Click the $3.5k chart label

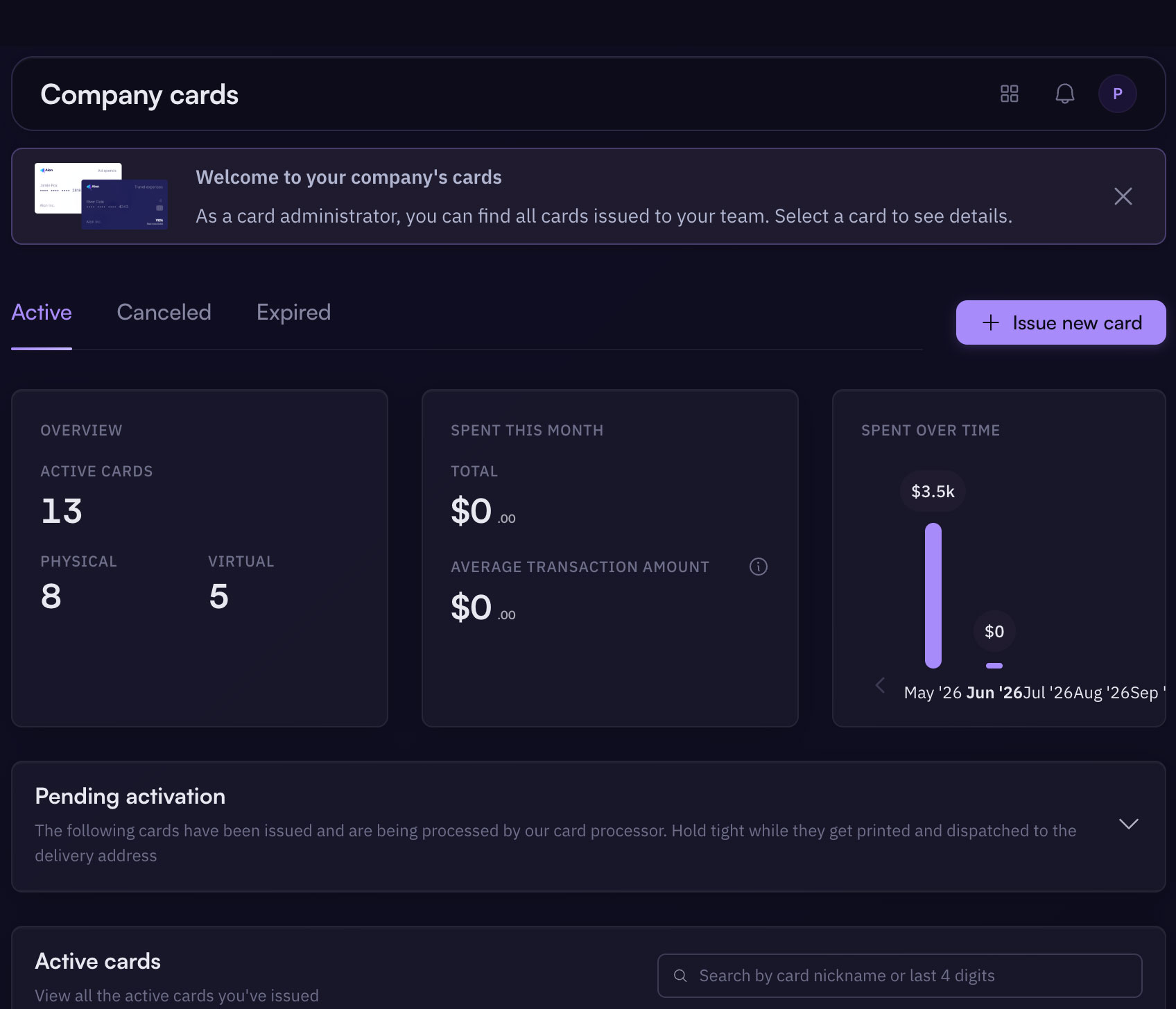(x=933, y=492)
